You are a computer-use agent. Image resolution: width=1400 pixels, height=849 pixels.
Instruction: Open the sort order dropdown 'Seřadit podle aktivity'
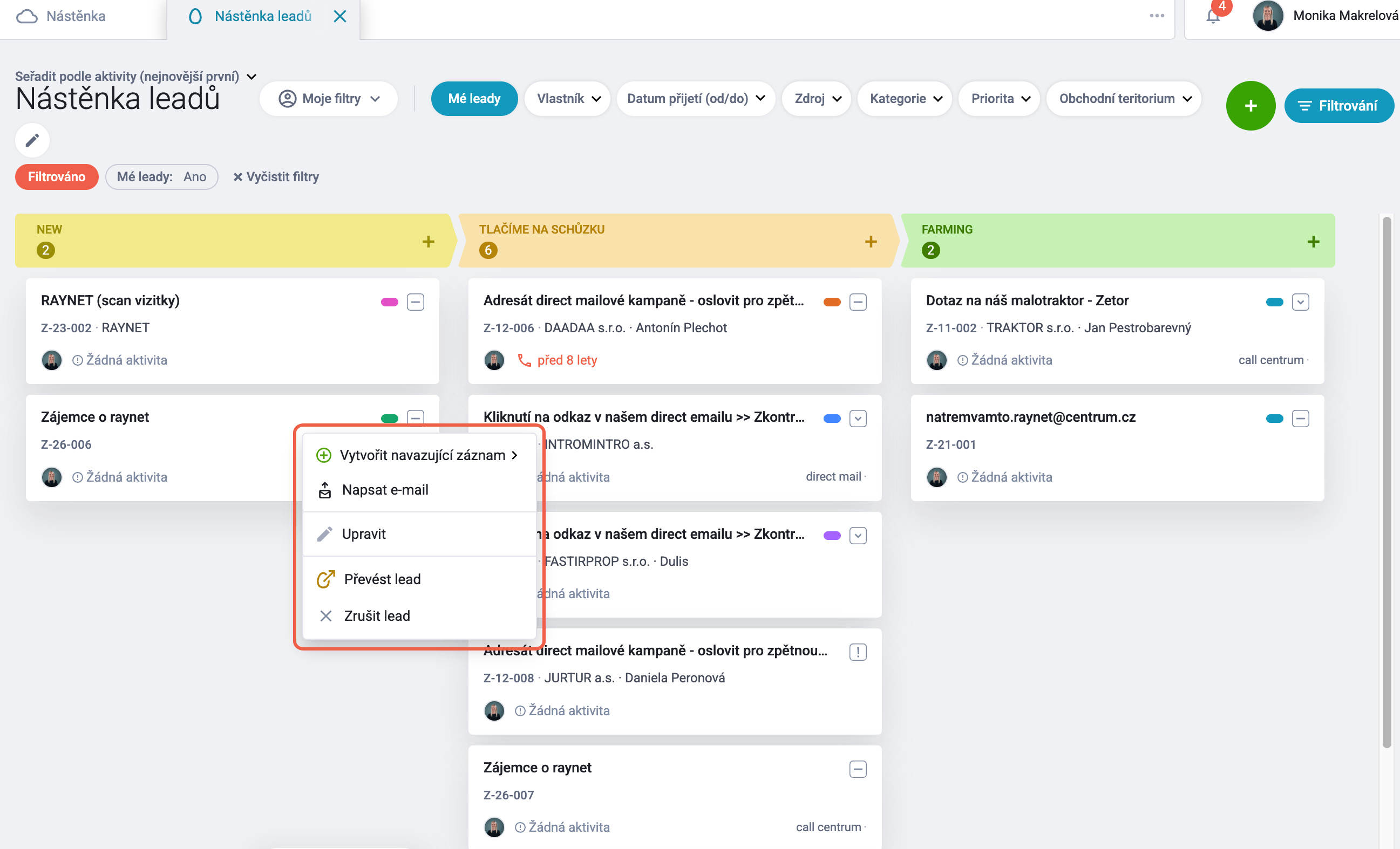point(136,76)
